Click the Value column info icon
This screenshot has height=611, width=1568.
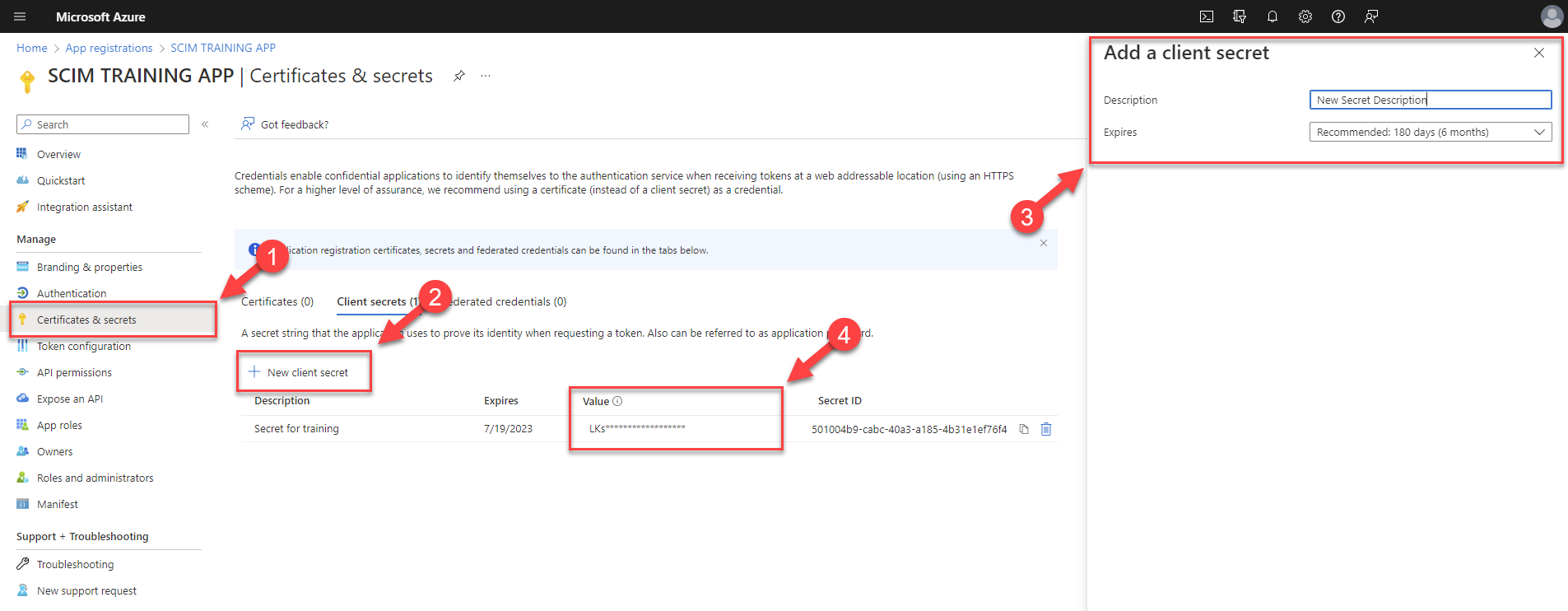pyautogui.click(x=617, y=401)
